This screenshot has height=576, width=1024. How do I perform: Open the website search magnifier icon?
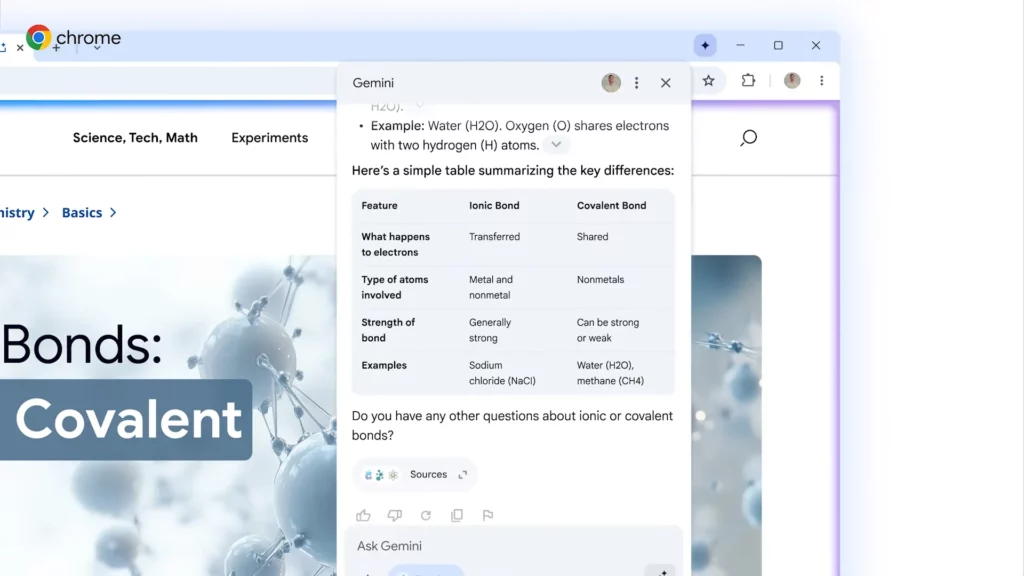click(748, 138)
